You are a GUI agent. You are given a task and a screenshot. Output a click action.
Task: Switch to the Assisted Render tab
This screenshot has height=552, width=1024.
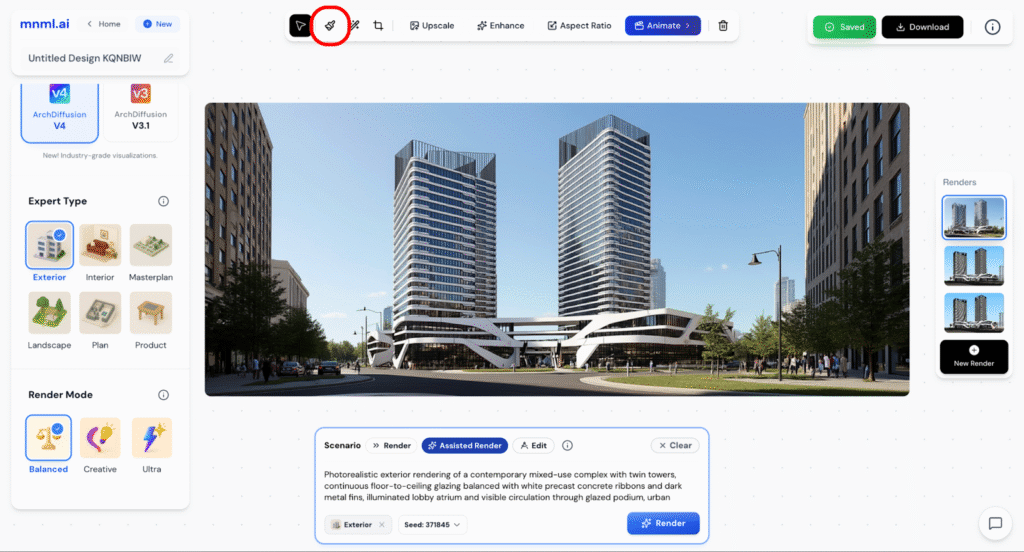click(x=465, y=446)
